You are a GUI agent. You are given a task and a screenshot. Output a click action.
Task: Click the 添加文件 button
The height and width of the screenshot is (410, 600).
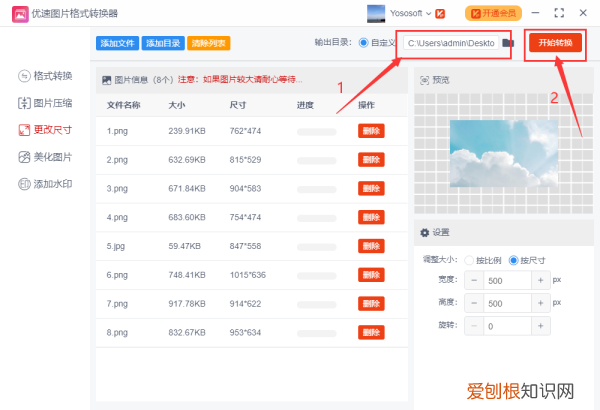(117, 43)
